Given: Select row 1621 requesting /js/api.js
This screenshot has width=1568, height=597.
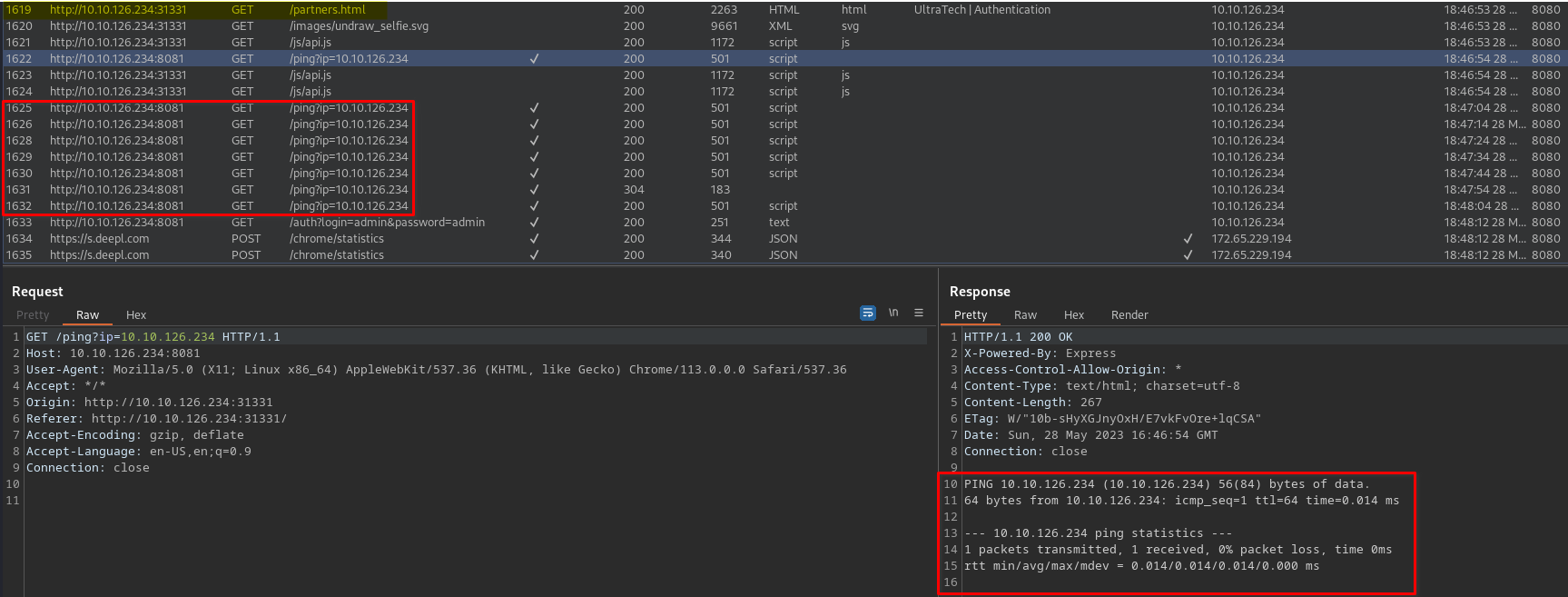Looking at the screenshot, I should 311,43.
